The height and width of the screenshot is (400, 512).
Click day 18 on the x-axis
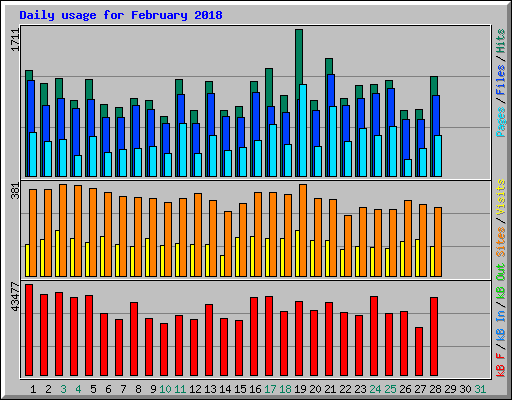285,389
